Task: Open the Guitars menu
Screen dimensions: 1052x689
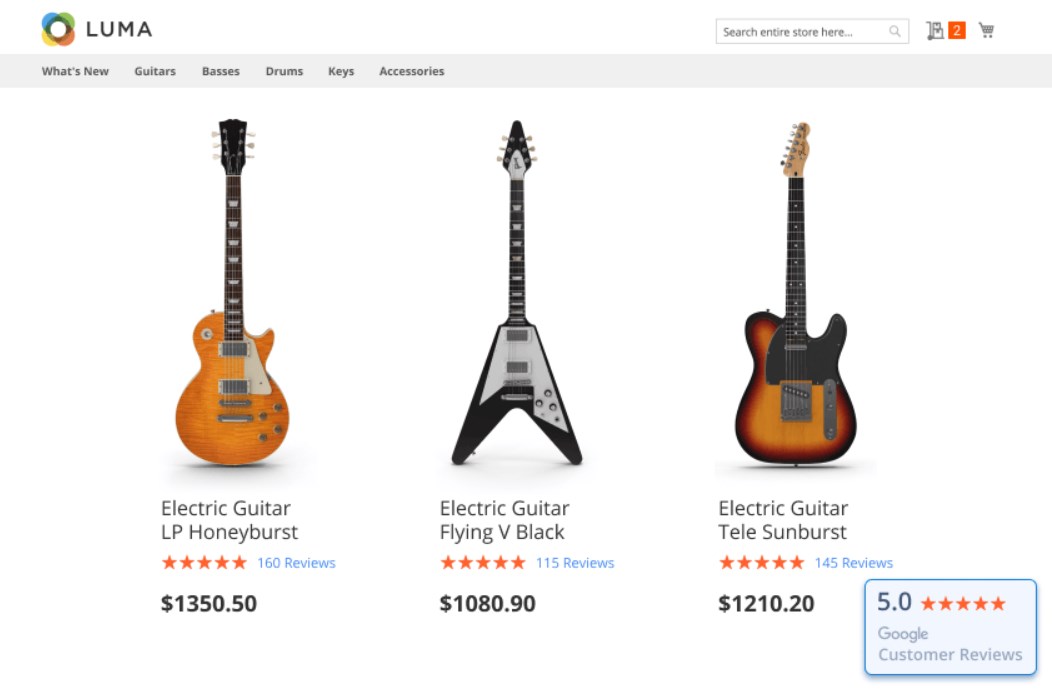Action: pos(155,71)
